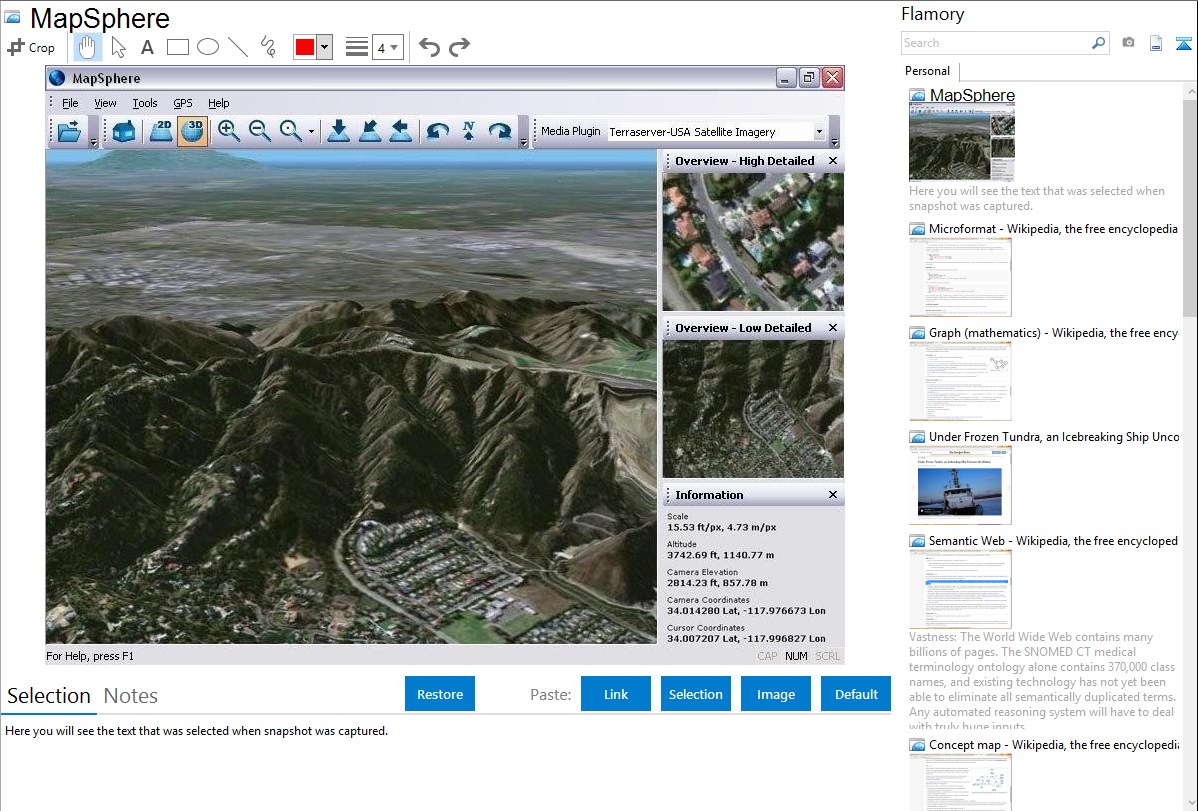Click the high detailed overview image
Image resolution: width=1198 pixels, height=811 pixels.
click(753, 242)
